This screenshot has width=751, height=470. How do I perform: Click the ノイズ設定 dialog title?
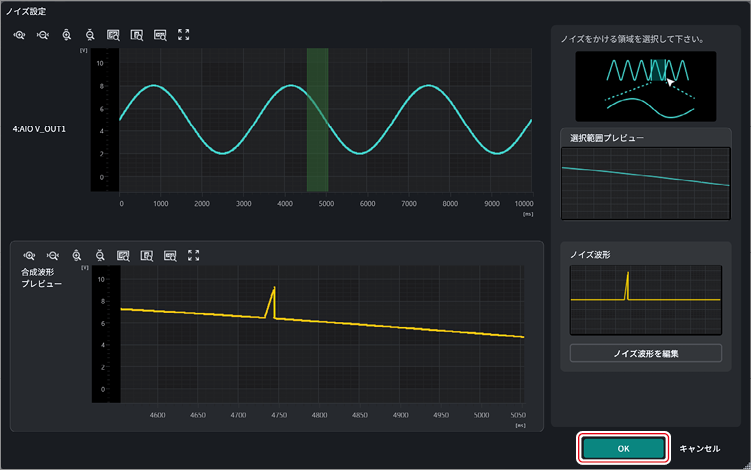coord(26,11)
